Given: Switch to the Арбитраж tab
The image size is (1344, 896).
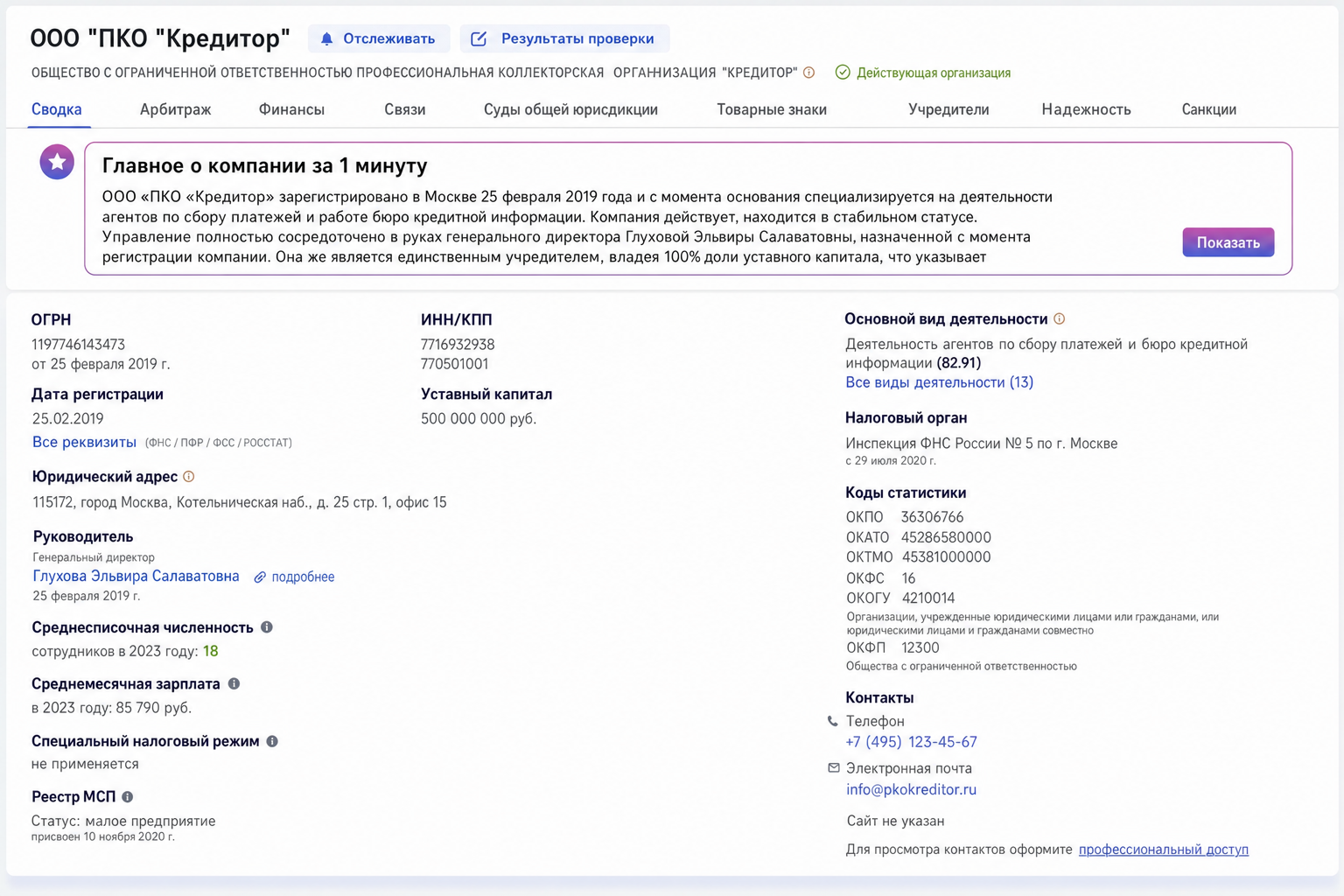Looking at the screenshot, I should [176, 109].
